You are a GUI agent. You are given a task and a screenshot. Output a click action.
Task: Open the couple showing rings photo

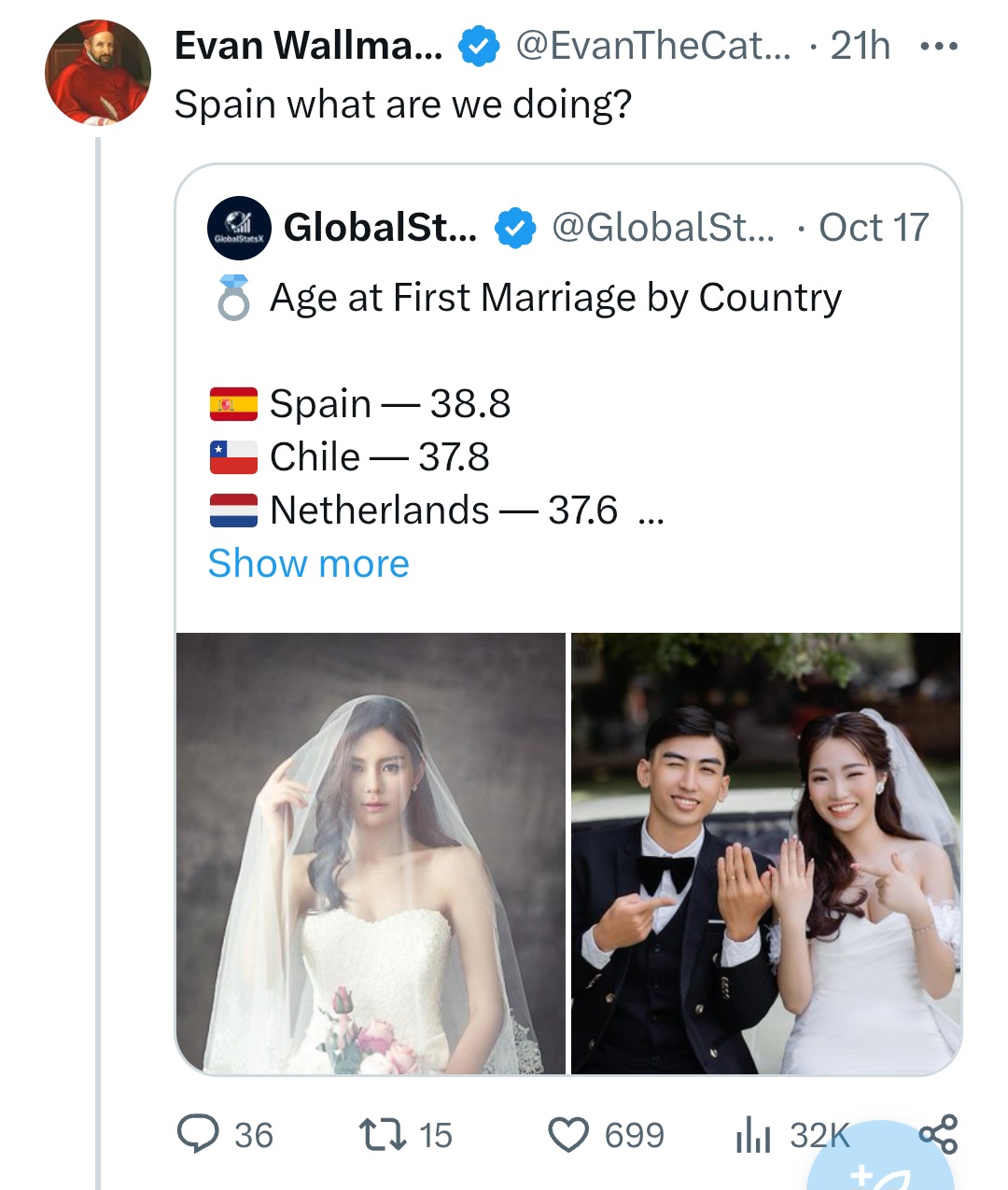coord(765,853)
